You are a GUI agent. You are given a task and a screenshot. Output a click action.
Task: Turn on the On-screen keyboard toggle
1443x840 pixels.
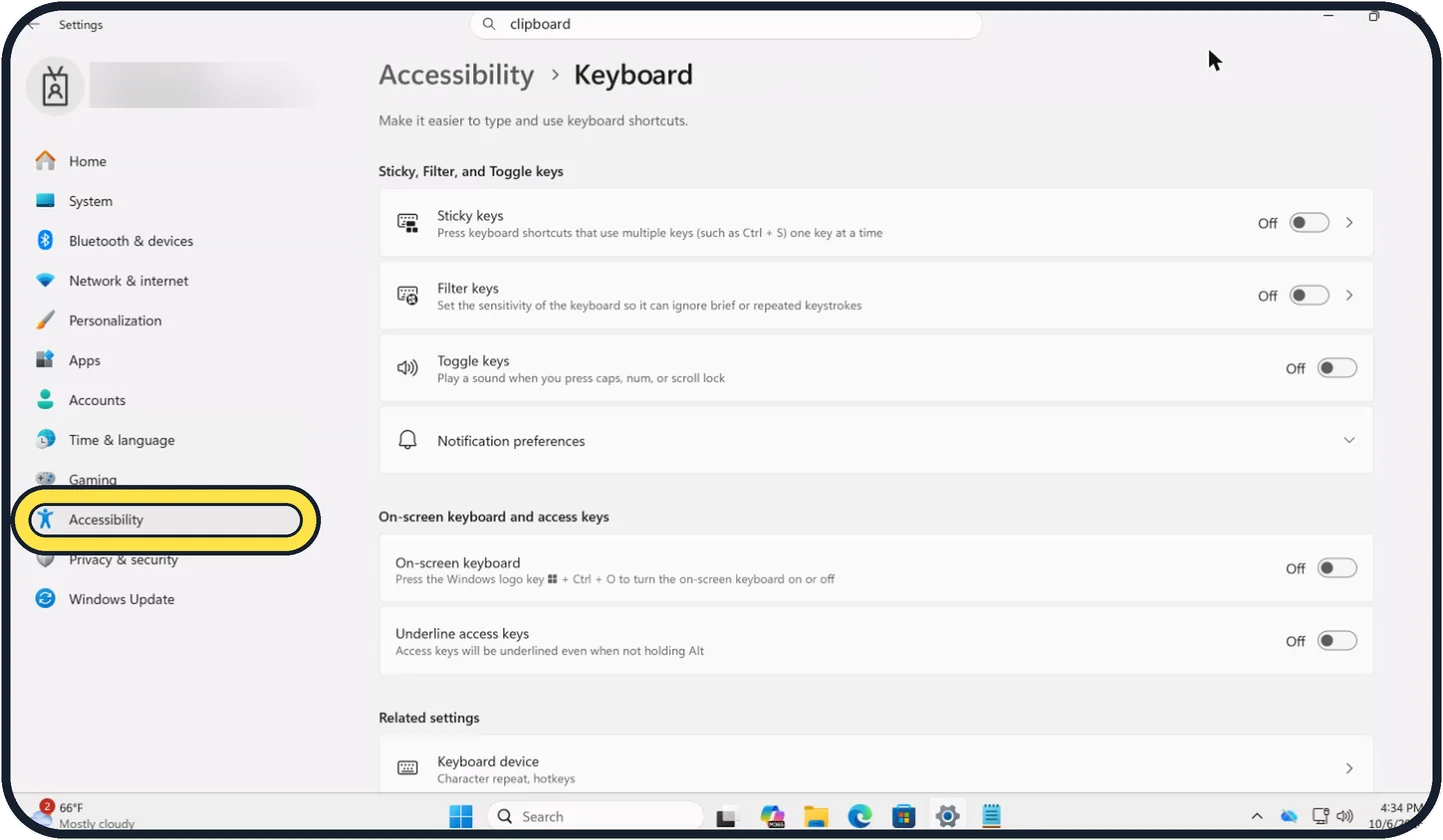pyautogui.click(x=1337, y=568)
